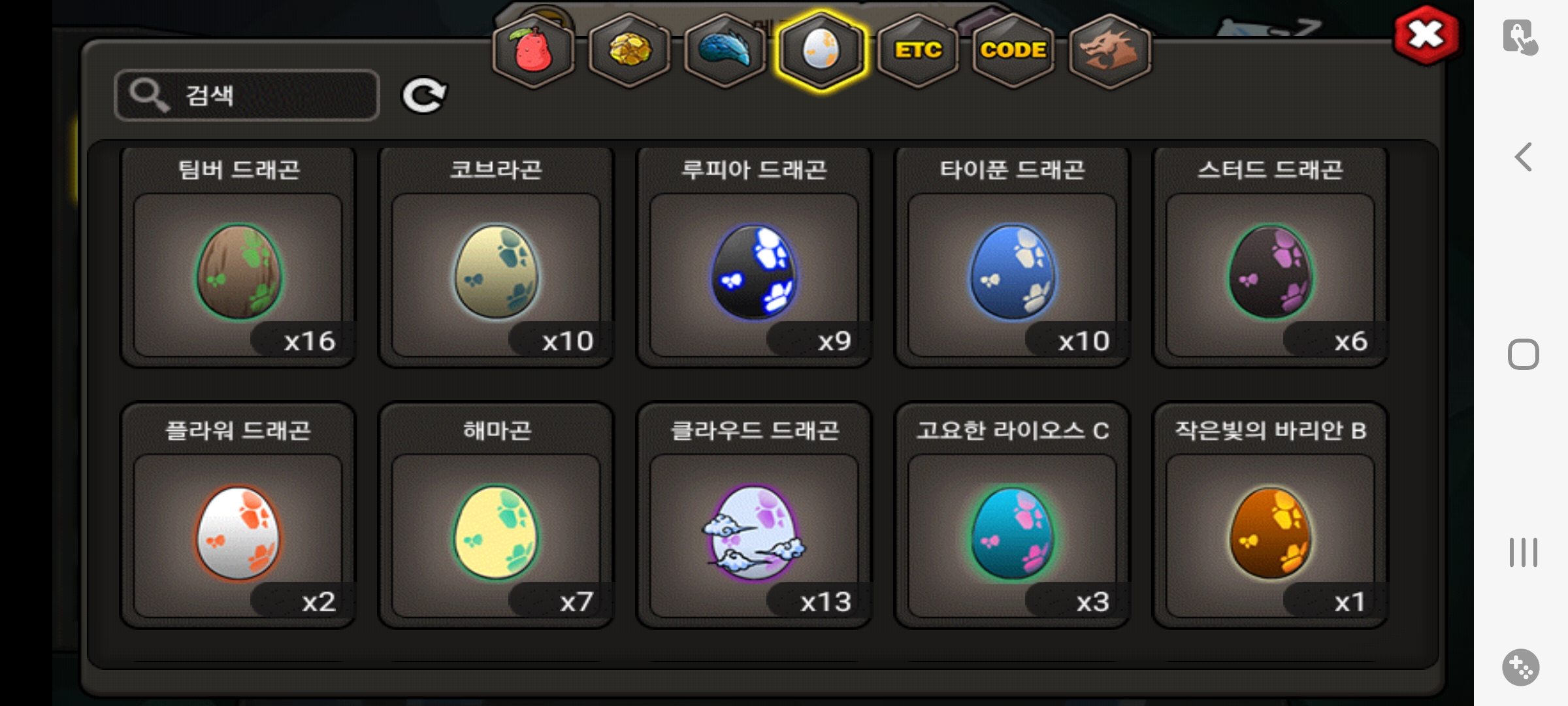Viewport: 1568px width, 706px height.
Task: Tap the game controller icon in the sidebar
Action: [x=1521, y=667]
